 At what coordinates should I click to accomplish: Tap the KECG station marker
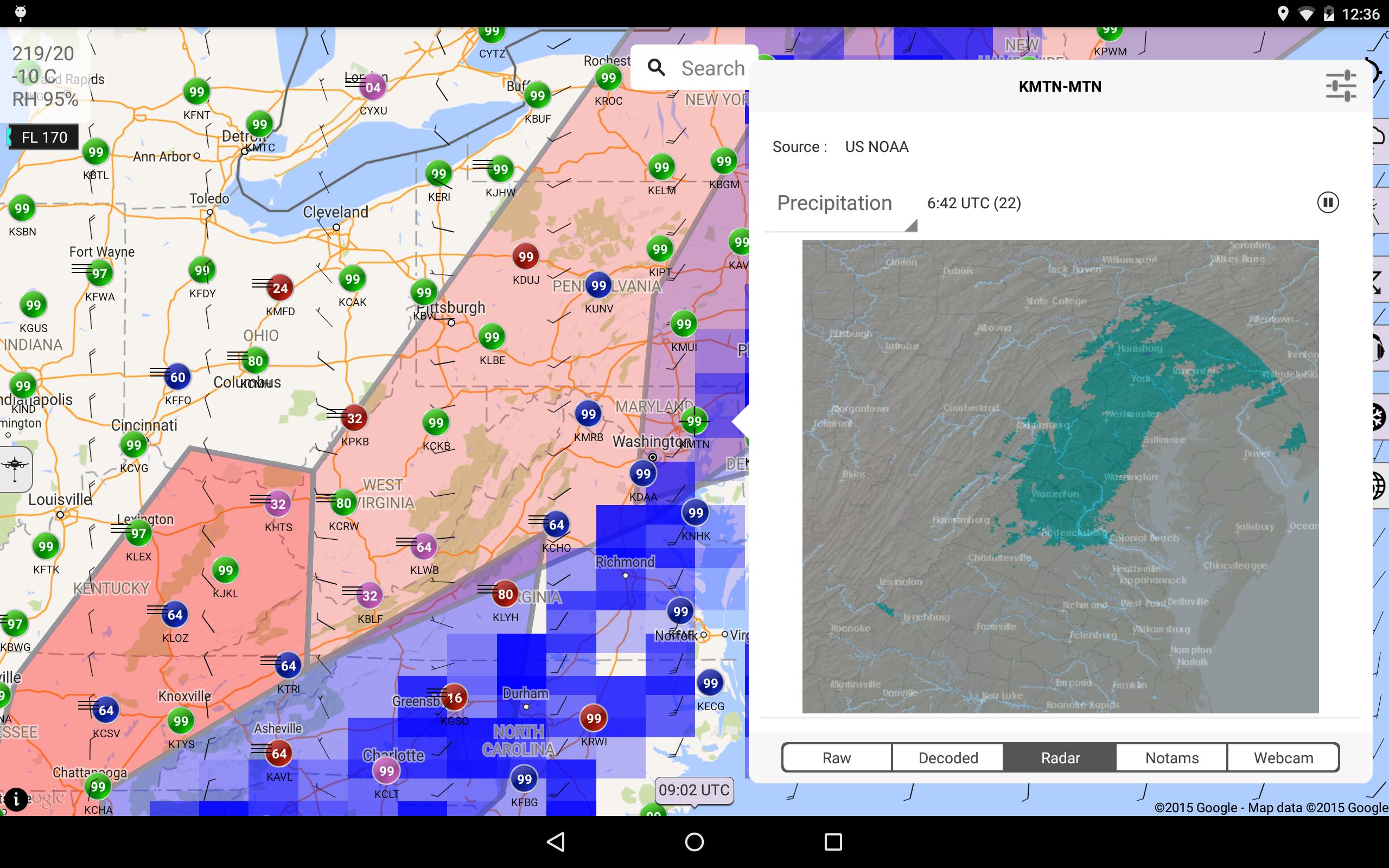pyautogui.click(x=711, y=683)
